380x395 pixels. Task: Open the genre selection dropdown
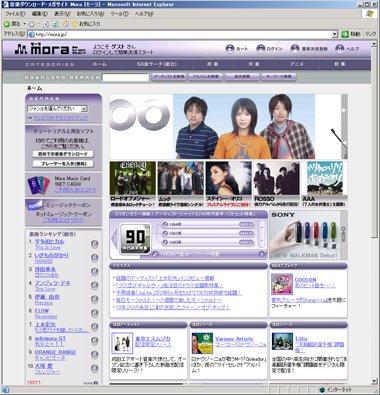(x=57, y=109)
